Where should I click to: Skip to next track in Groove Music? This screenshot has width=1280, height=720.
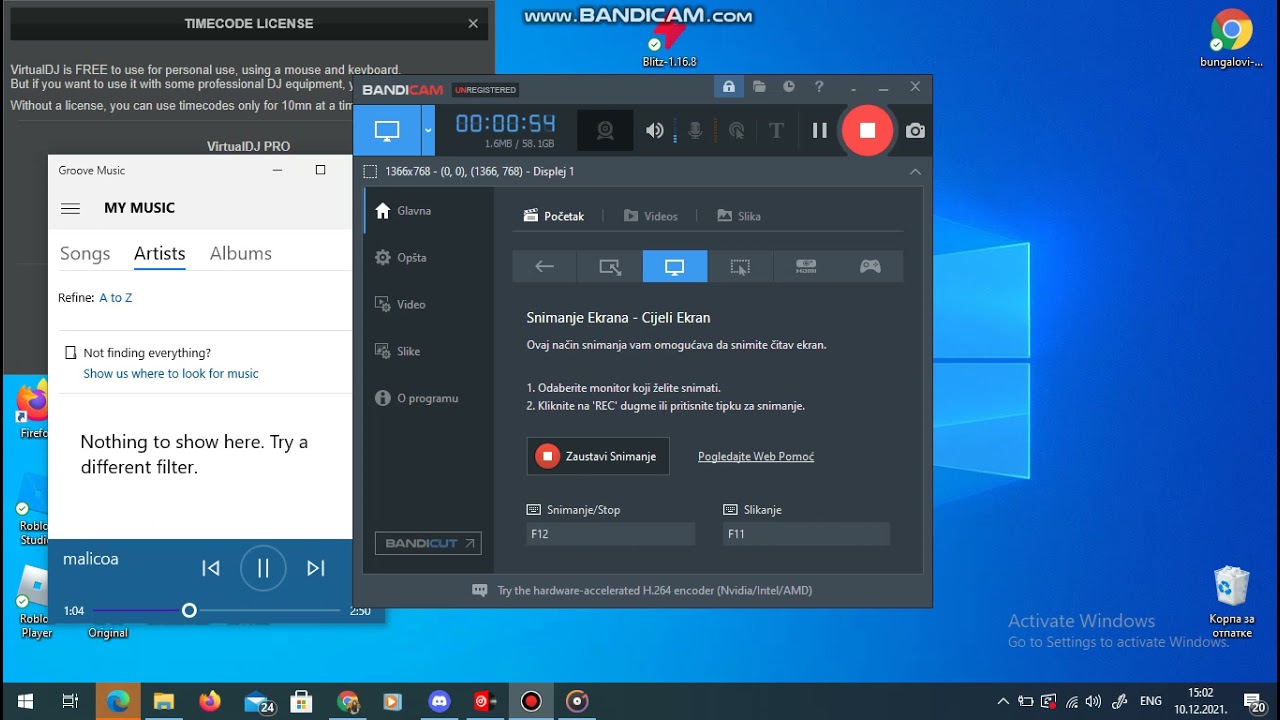pos(316,568)
